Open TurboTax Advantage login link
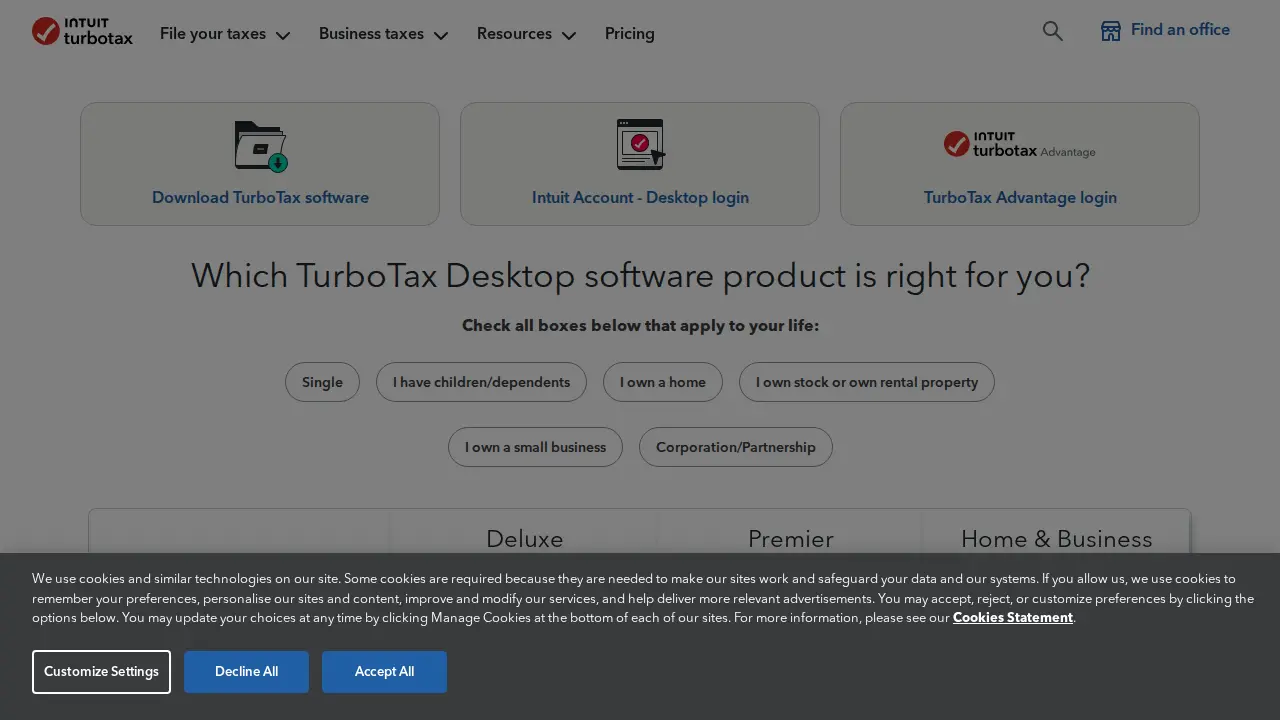This screenshot has width=1280, height=720. pyautogui.click(x=1020, y=197)
